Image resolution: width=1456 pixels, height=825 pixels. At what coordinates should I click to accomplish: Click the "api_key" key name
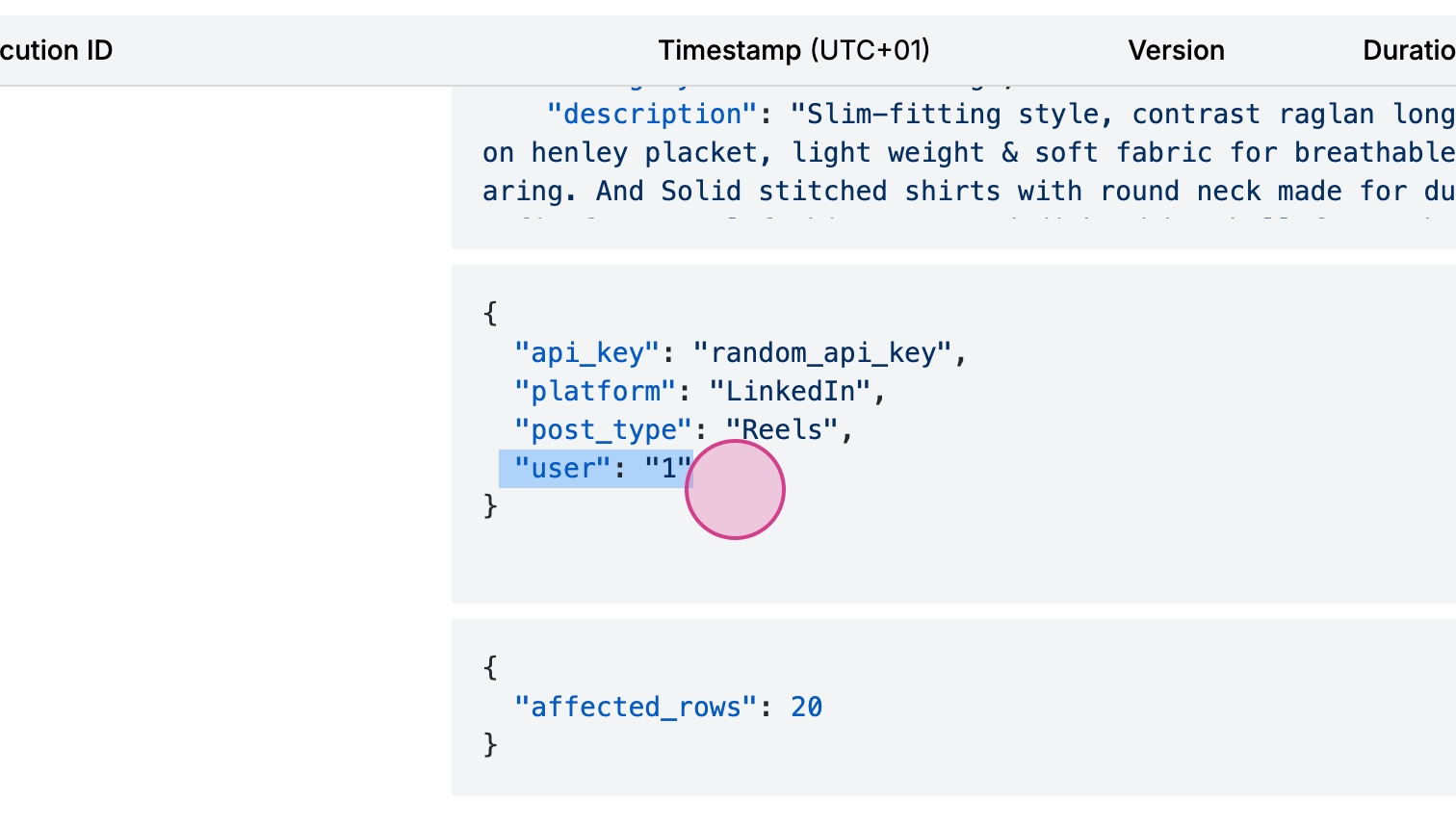(586, 352)
